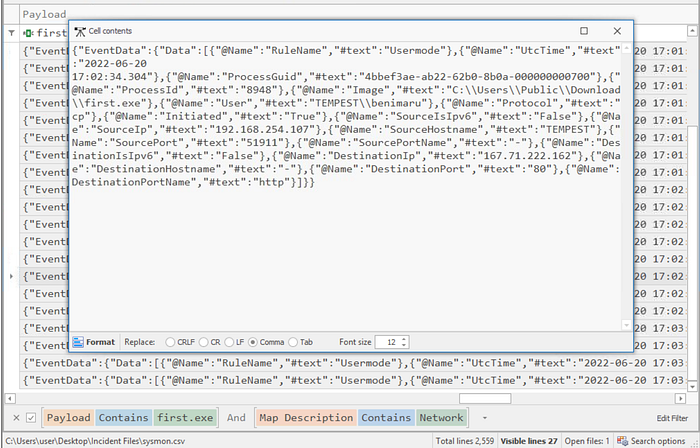Image resolution: width=700 pixels, height=448 pixels.
Task: Click Visible lines 27 status entry
Action: [529, 441]
